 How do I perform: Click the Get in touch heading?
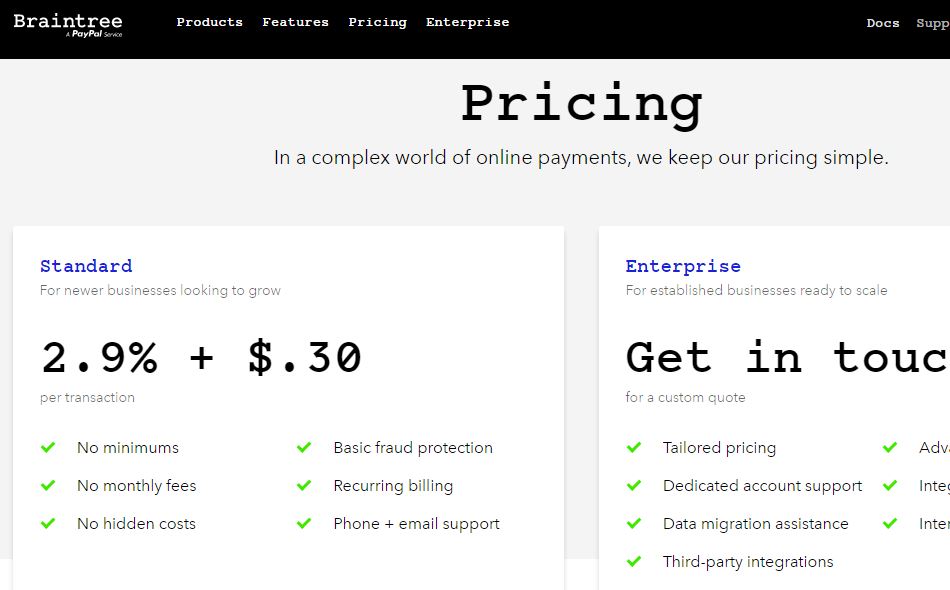788,357
